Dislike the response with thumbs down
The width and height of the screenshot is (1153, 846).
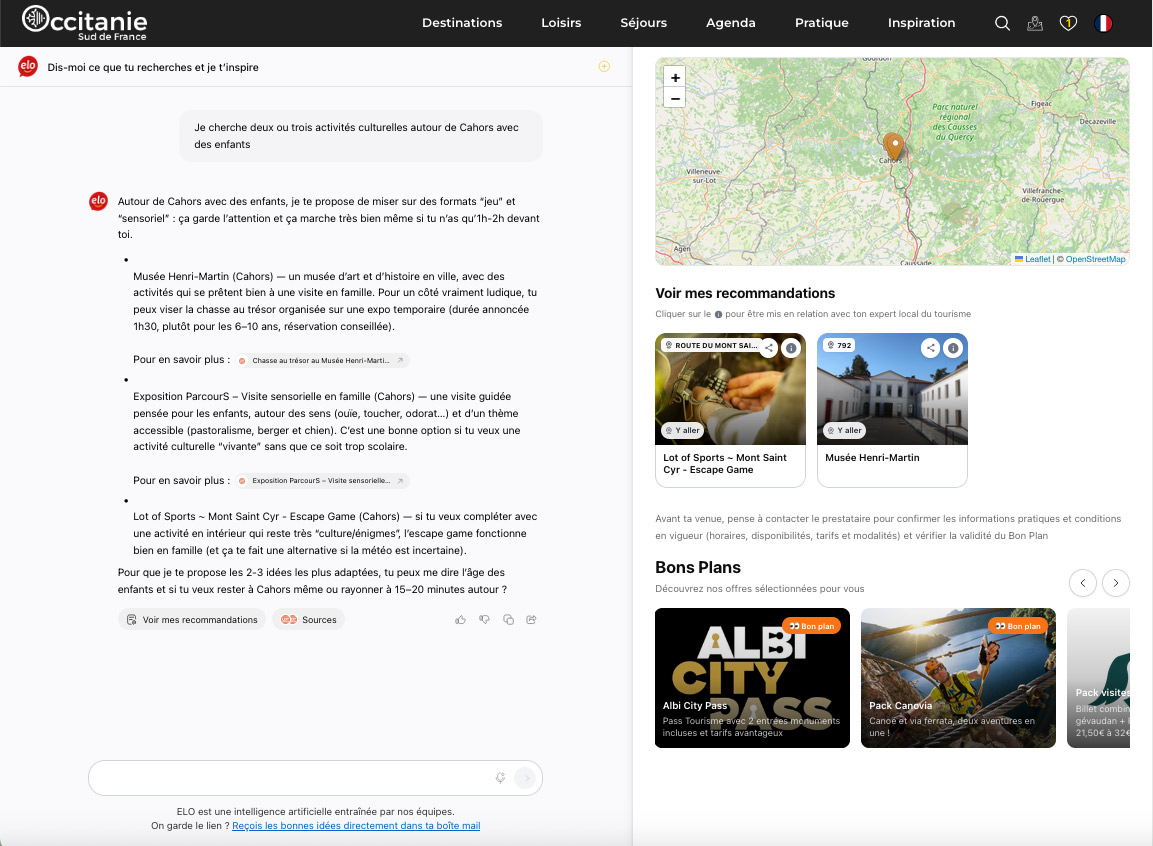(484, 620)
